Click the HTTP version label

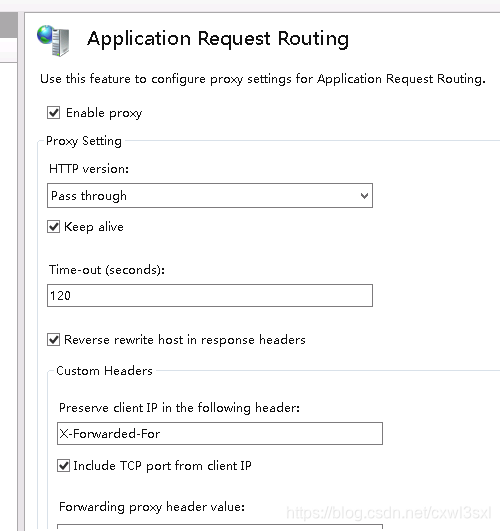point(89,169)
